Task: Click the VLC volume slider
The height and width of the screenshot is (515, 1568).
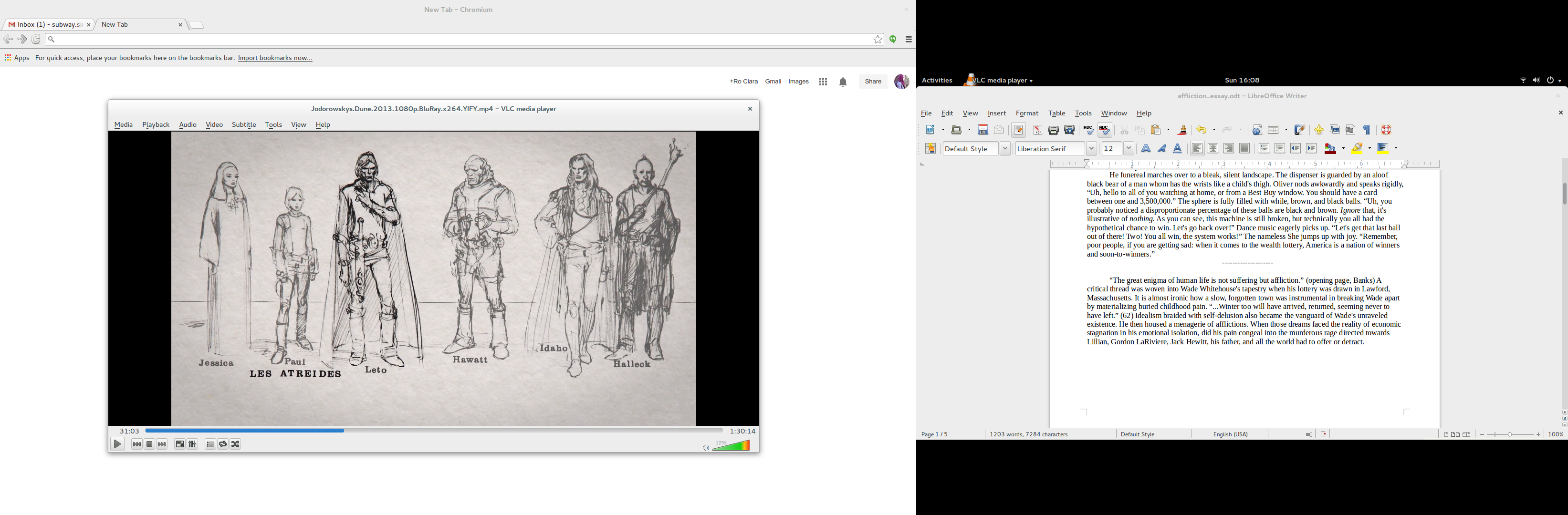Action: [732, 446]
